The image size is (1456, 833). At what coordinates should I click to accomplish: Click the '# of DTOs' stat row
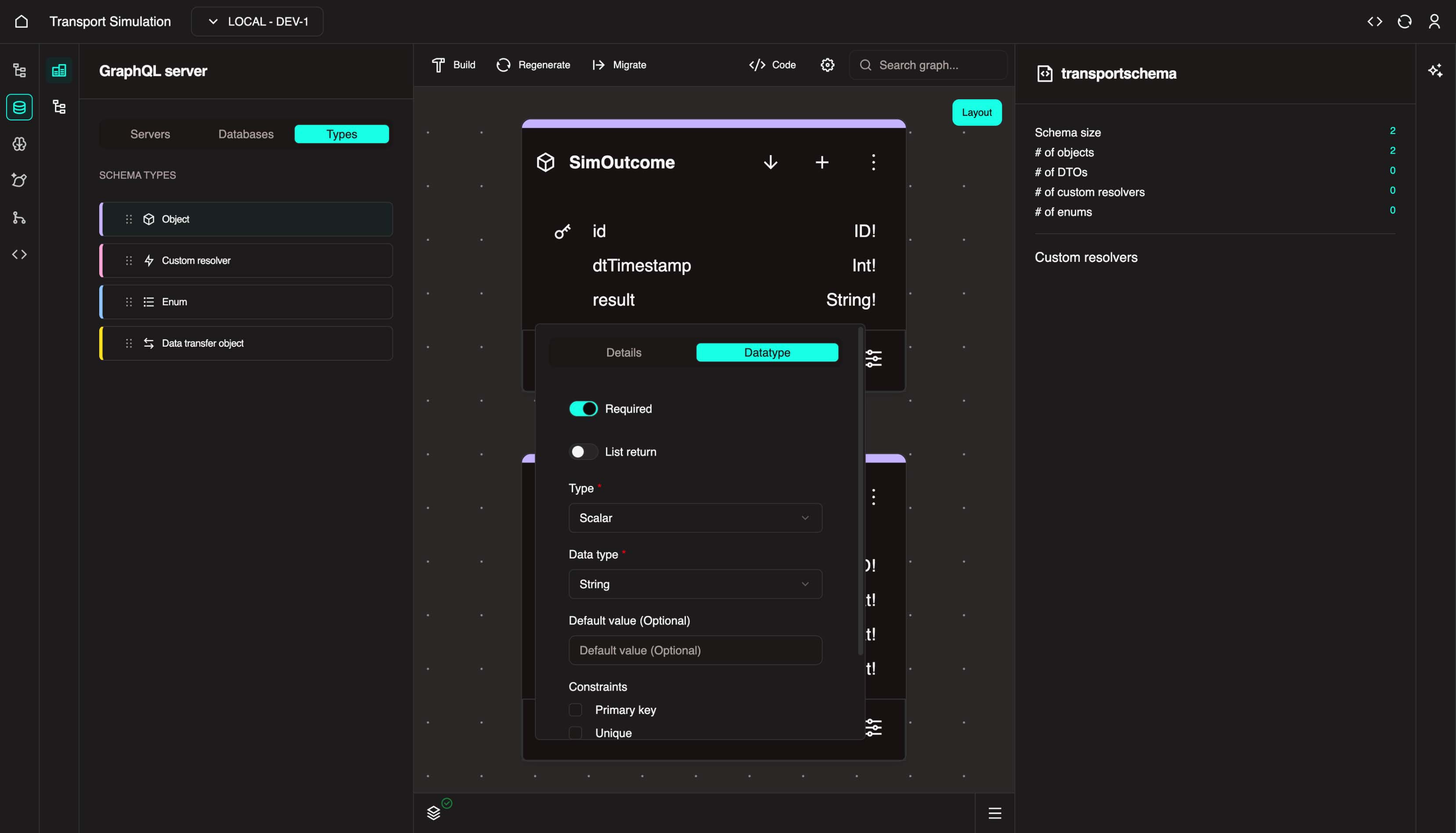[x=1215, y=172]
